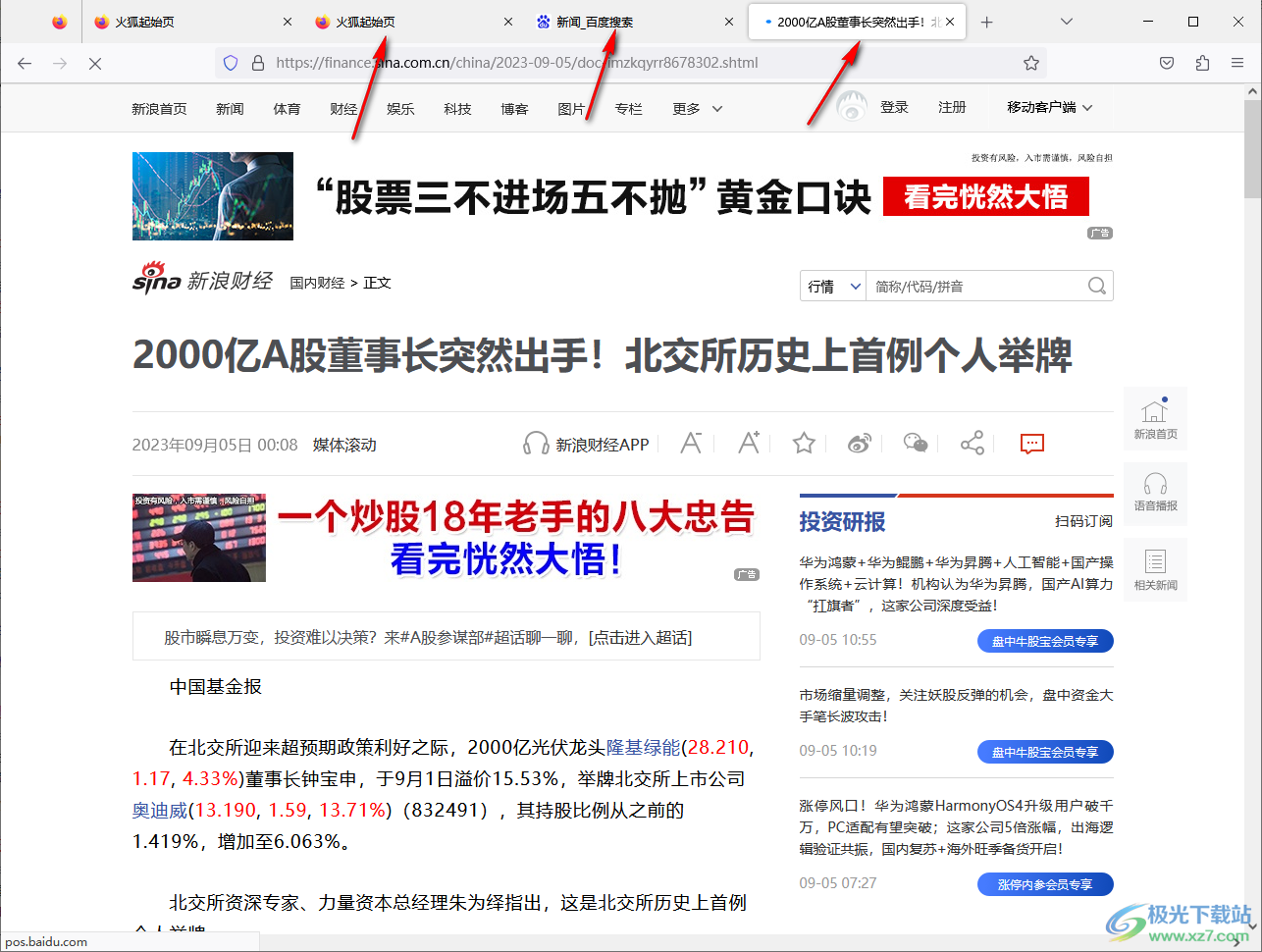This screenshot has height=952, width=1262.
Task: Share article to Weibo
Action: 860,444
